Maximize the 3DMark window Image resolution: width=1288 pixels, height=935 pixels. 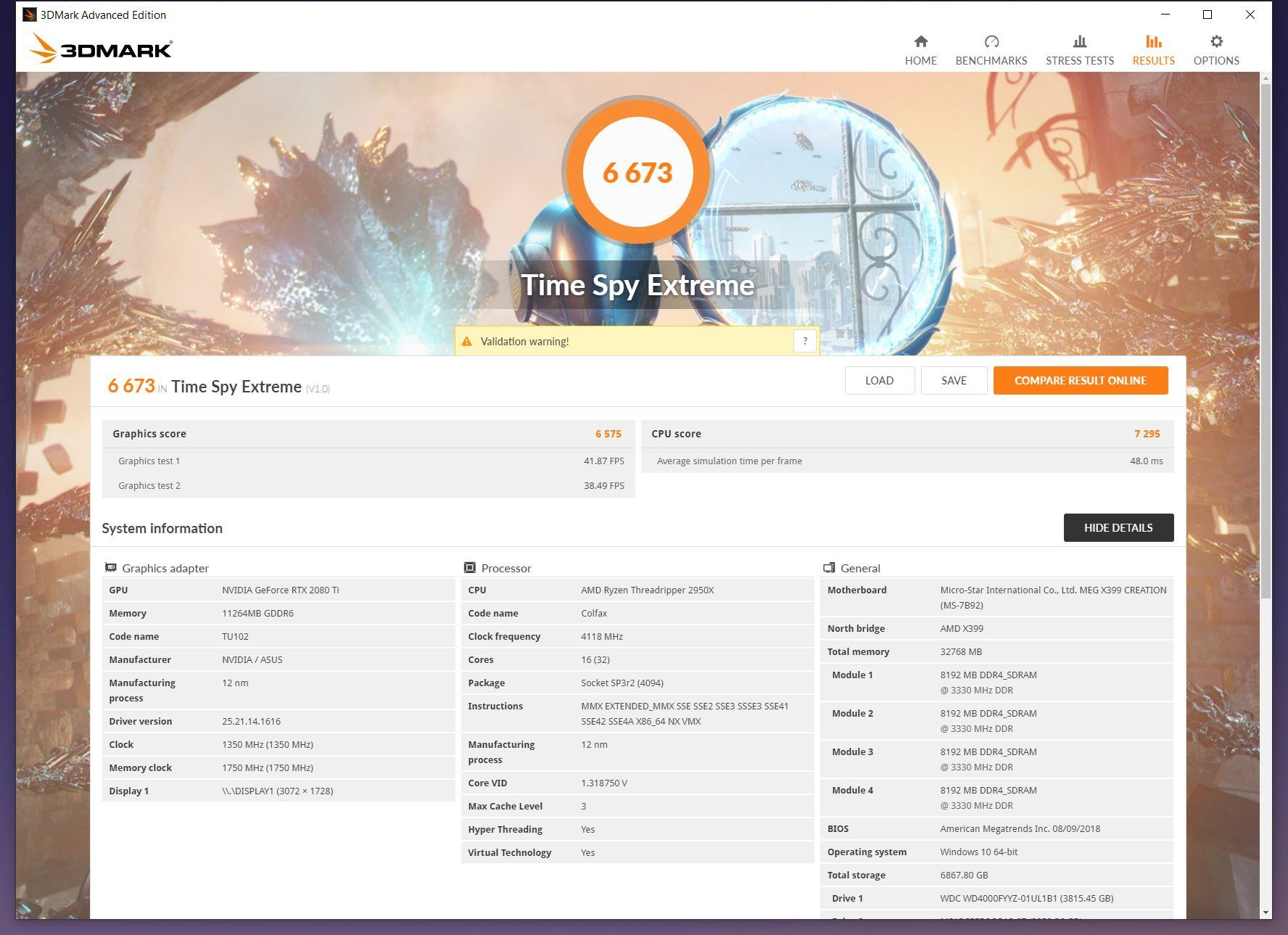1207,15
